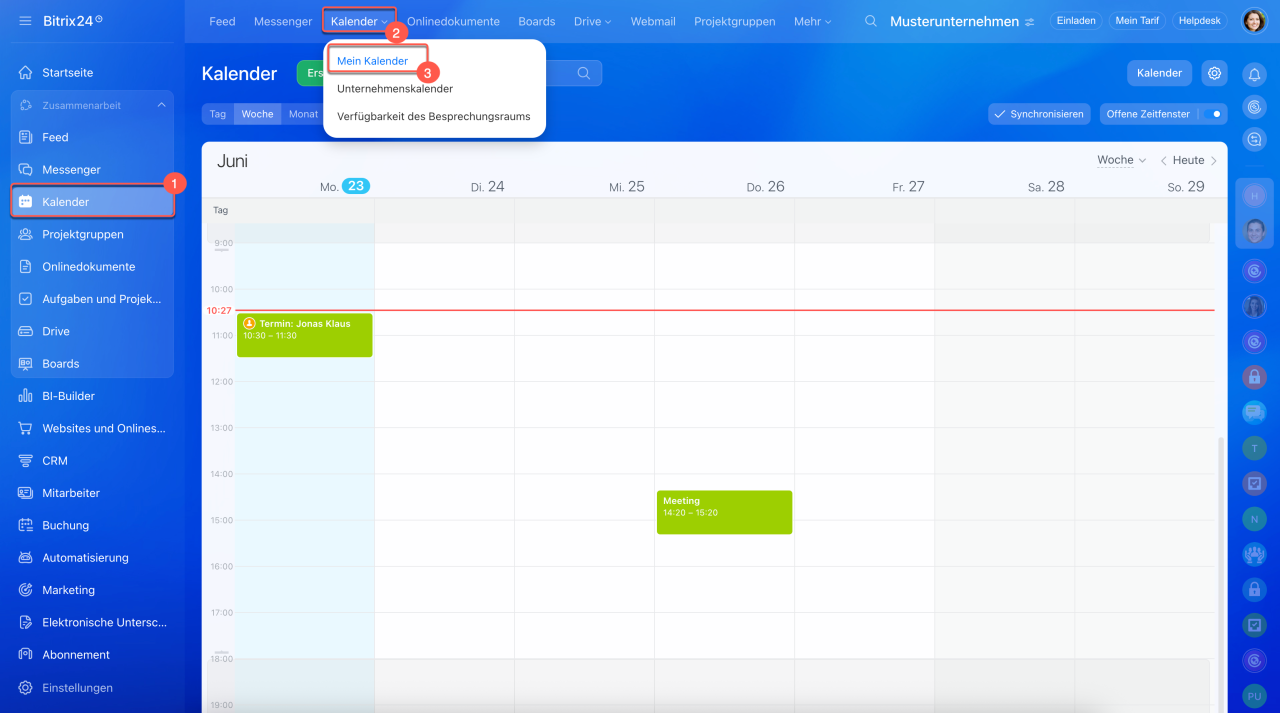
Task: Switch to the Monat view tab
Action: coord(302,114)
